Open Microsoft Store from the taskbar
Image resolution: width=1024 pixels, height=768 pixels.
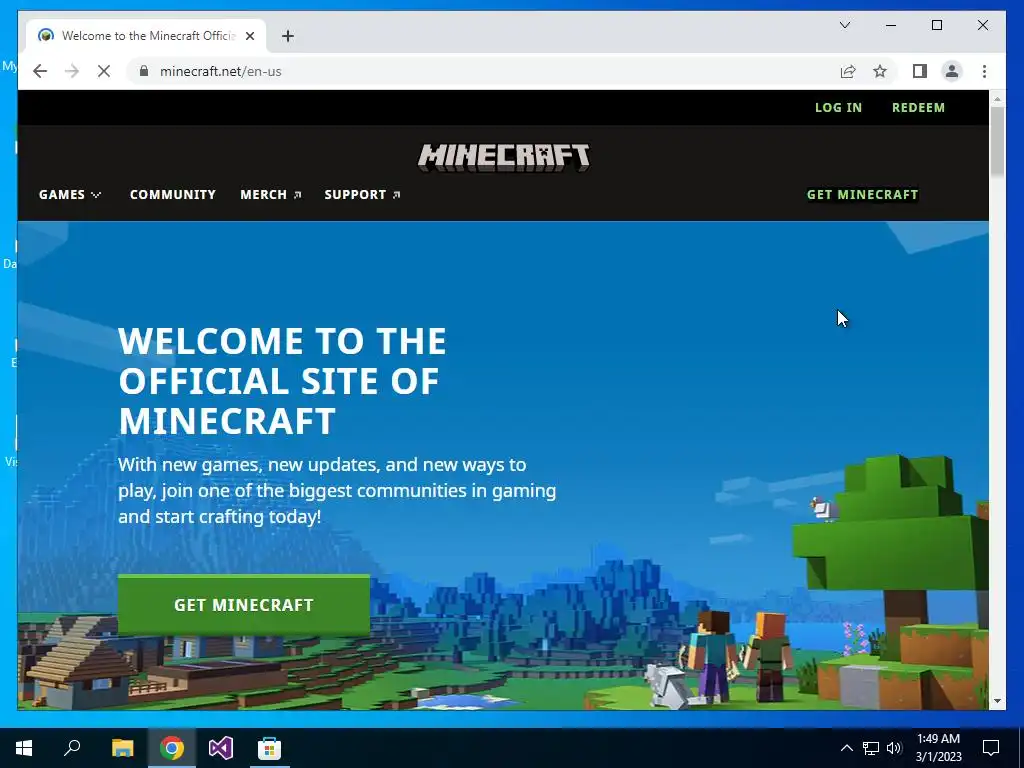coord(269,748)
